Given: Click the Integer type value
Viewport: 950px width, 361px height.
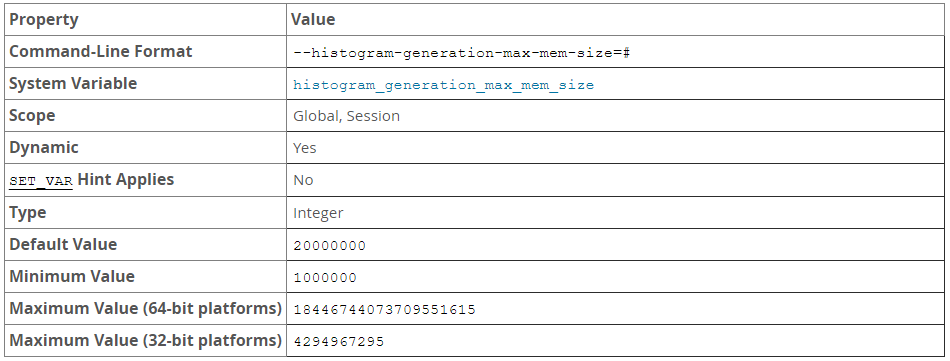Looking at the screenshot, I should [x=318, y=213].
